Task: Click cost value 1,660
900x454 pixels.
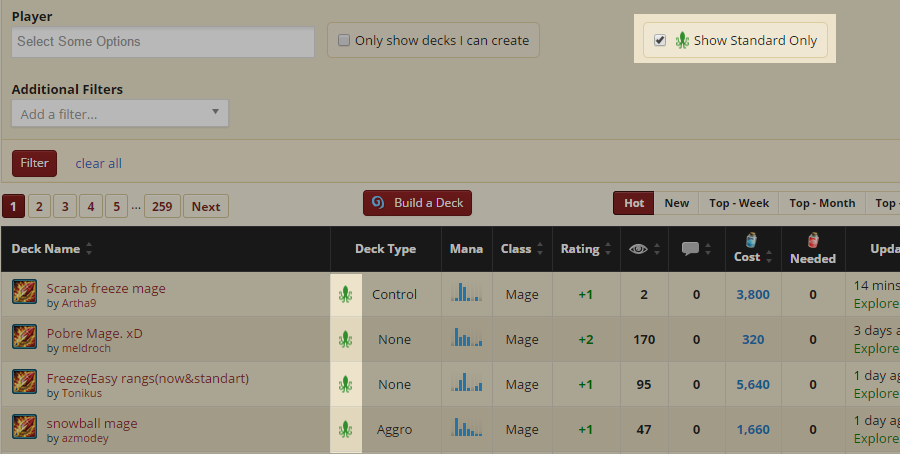Action: (x=752, y=429)
